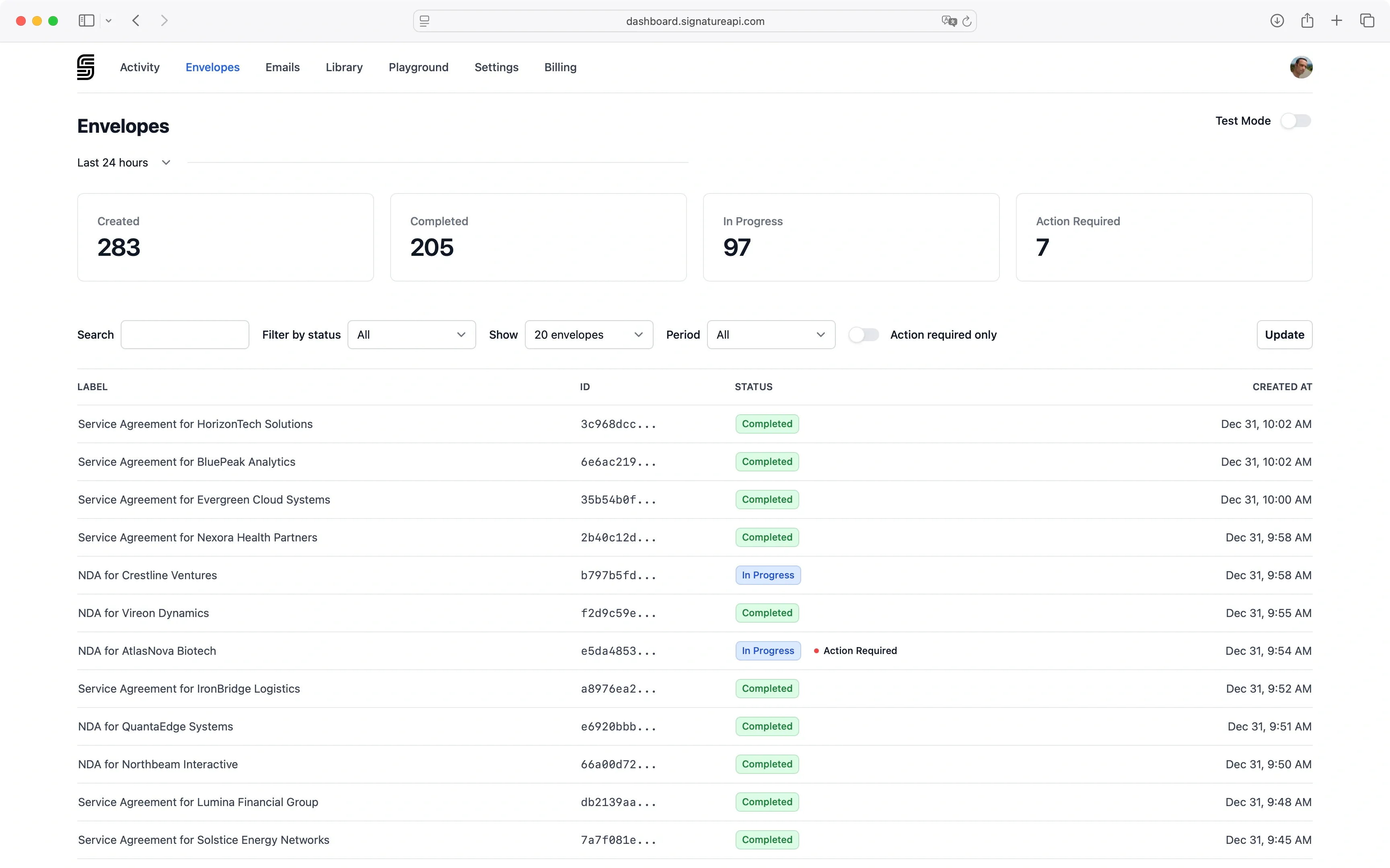The height and width of the screenshot is (868, 1390).
Task: Go forward with the browser forward arrow
Action: click(165, 21)
